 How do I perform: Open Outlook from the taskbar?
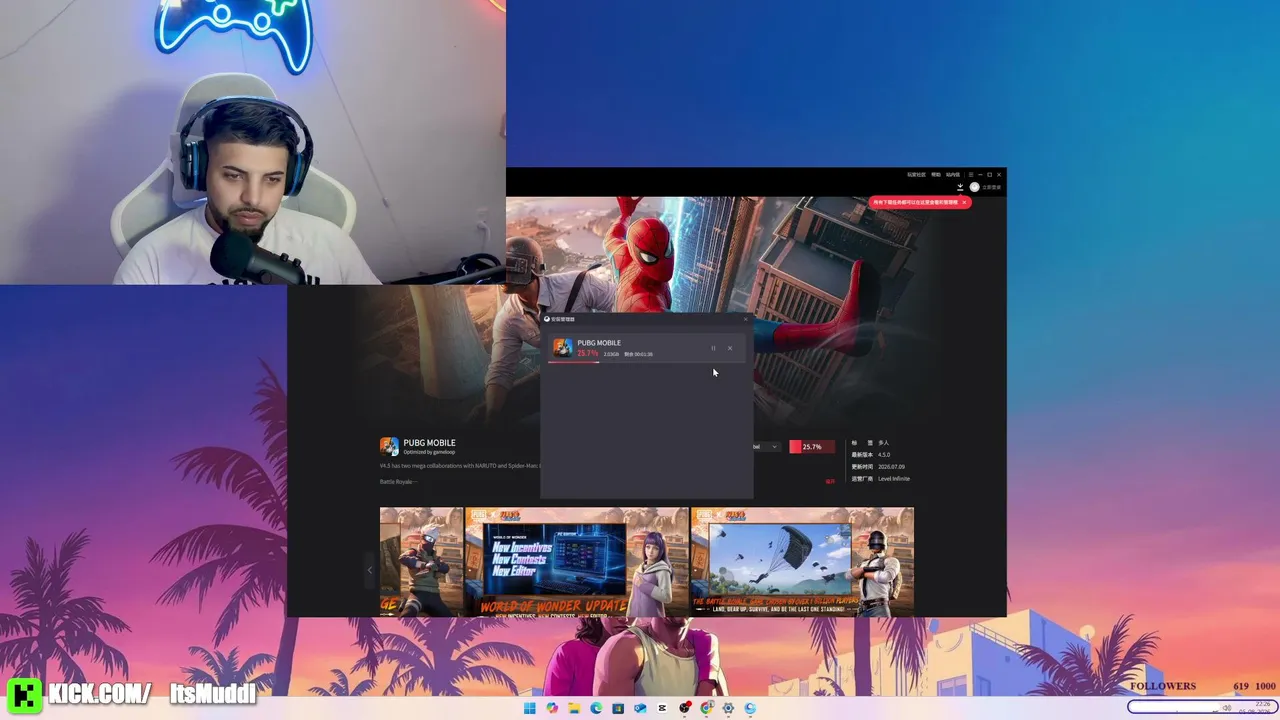pyautogui.click(x=640, y=708)
